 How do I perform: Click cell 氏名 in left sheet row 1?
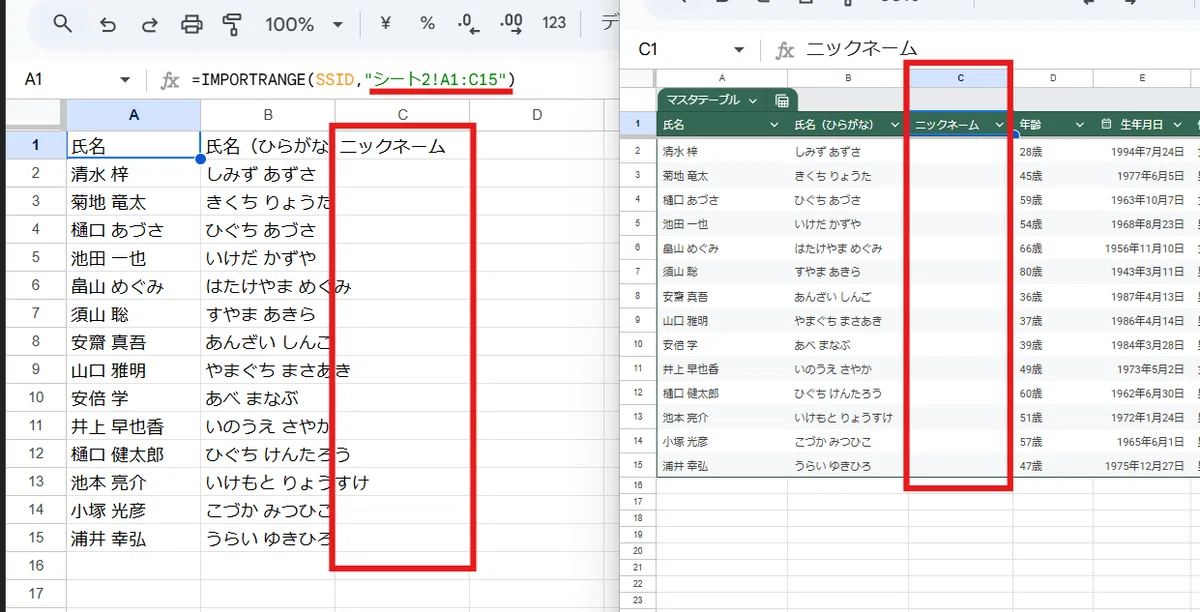pyautogui.click(x=134, y=146)
